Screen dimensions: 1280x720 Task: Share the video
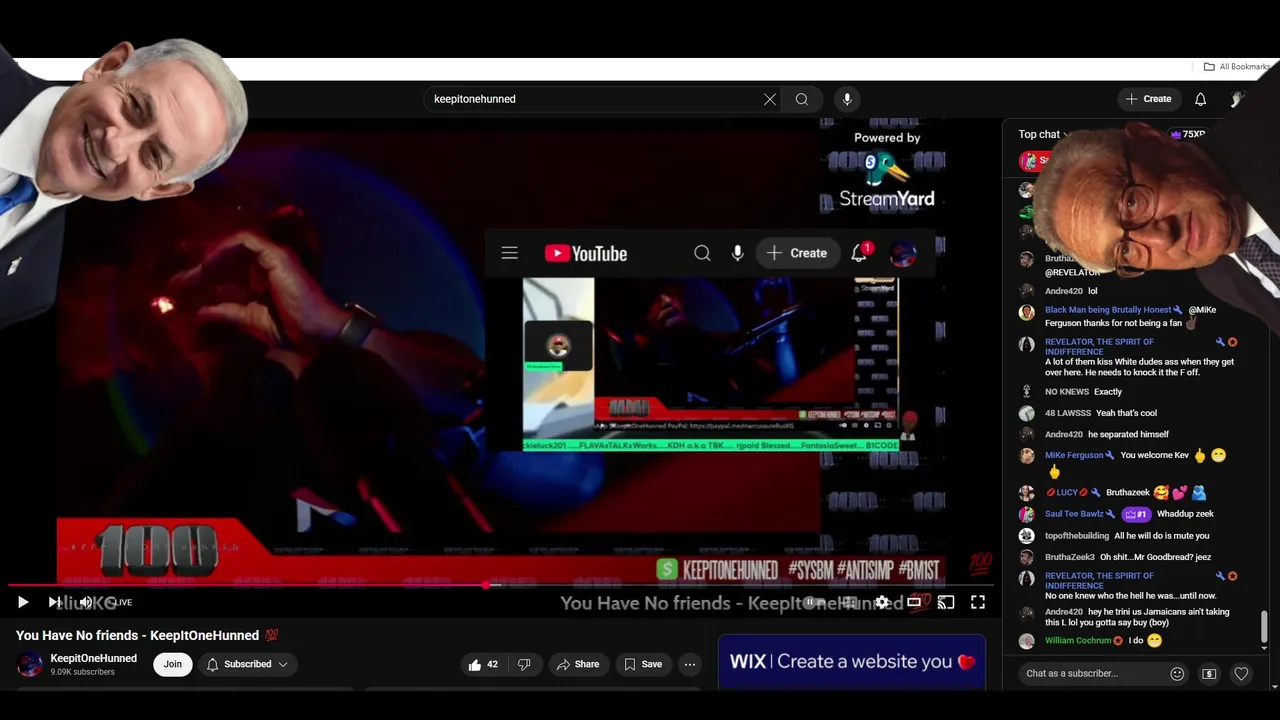[x=578, y=664]
